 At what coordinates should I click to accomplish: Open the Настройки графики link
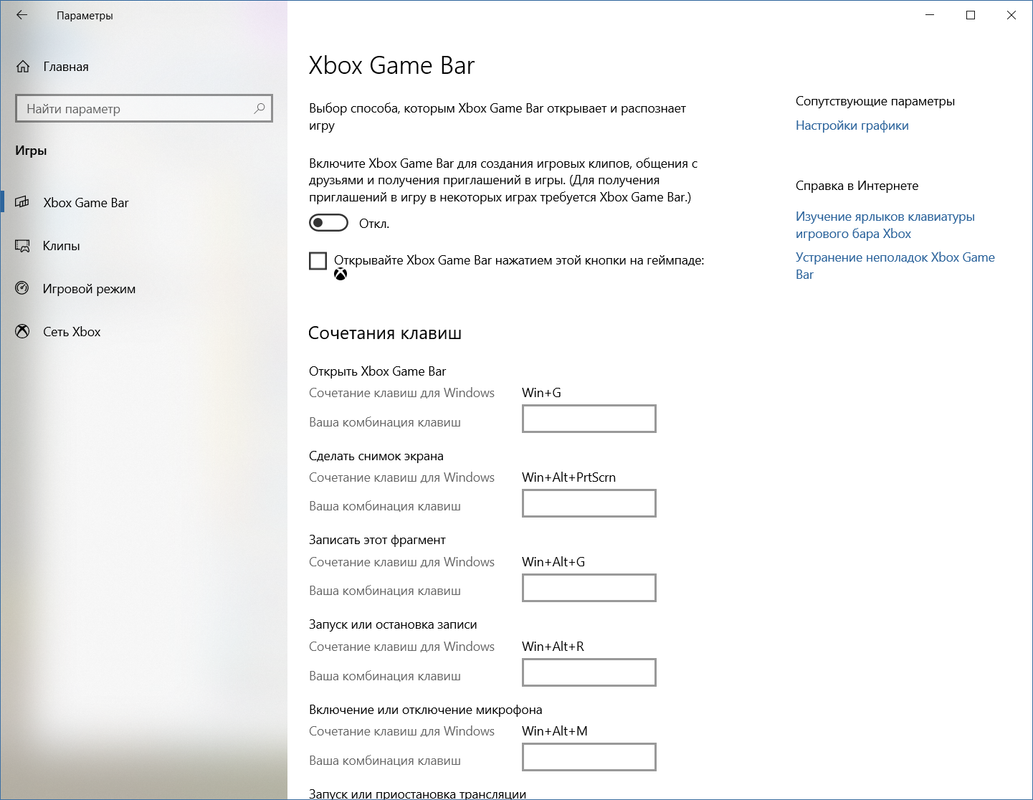(852, 125)
